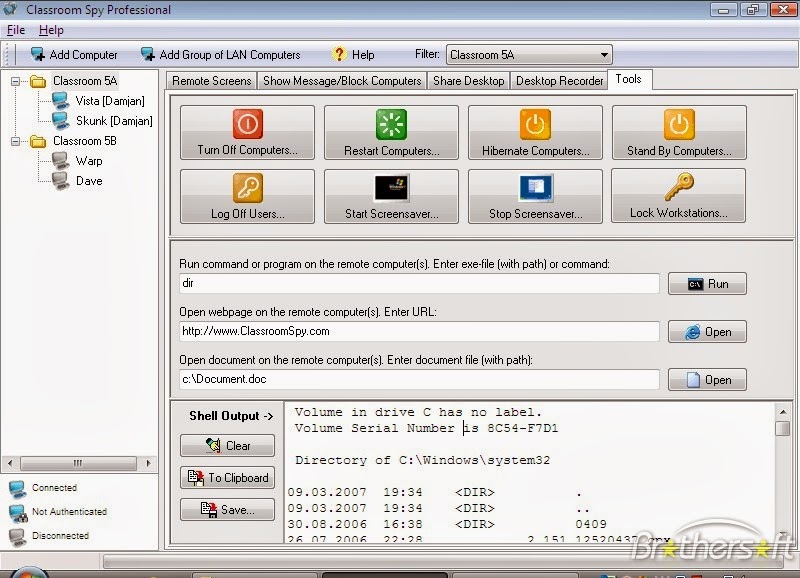Clear the shell output

[227, 445]
